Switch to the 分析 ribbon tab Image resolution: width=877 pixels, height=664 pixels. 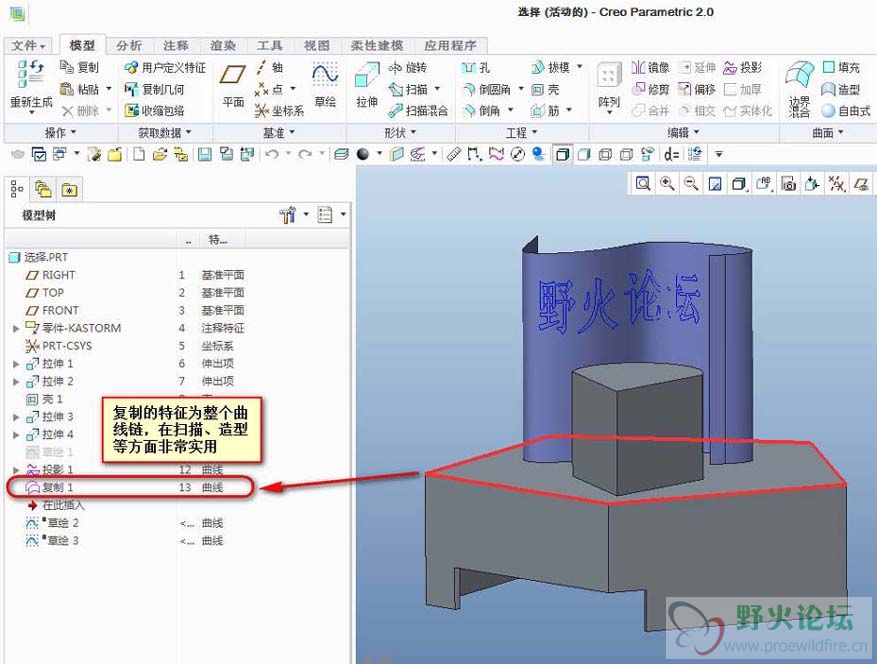[129, 46]
